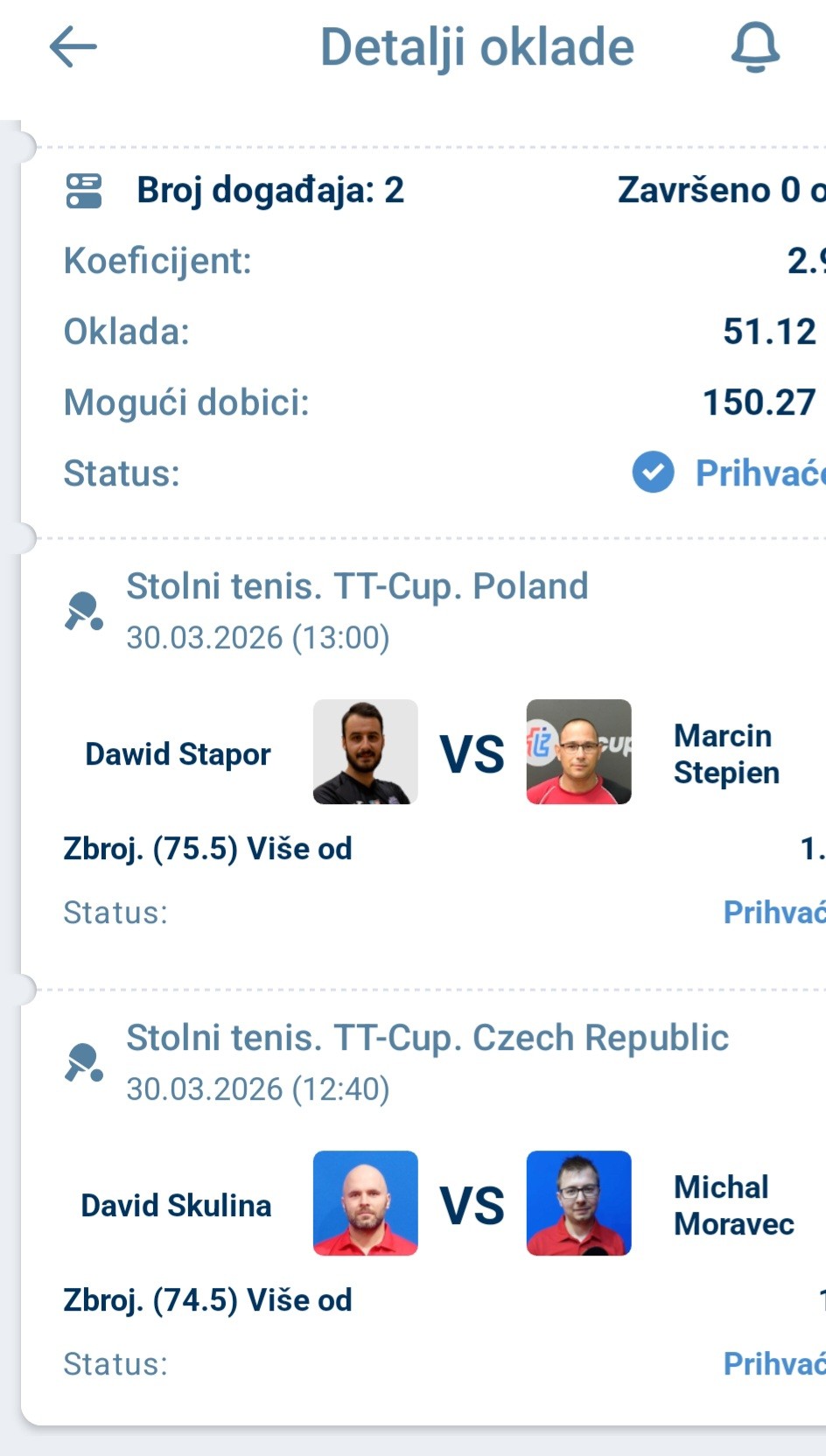Tap the blue status checkmark icon
This screenshot has width=826, height=1456.
coord(653,473)
